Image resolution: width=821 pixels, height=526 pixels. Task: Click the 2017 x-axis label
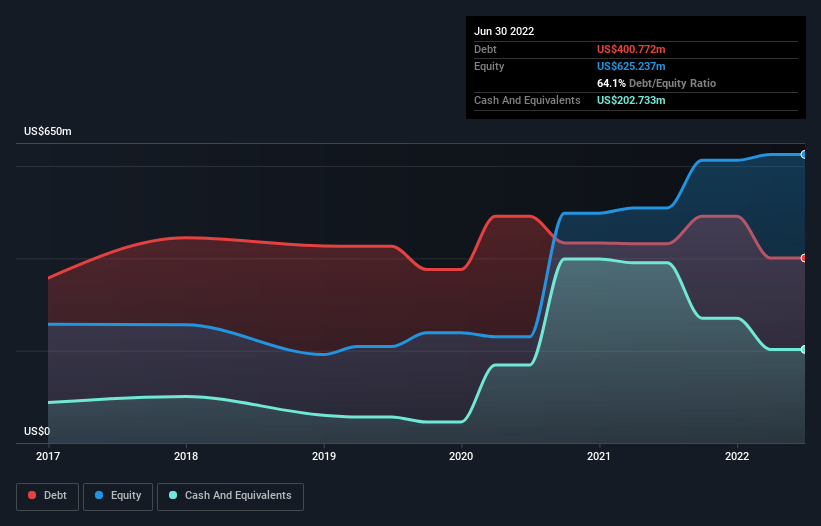48,456
